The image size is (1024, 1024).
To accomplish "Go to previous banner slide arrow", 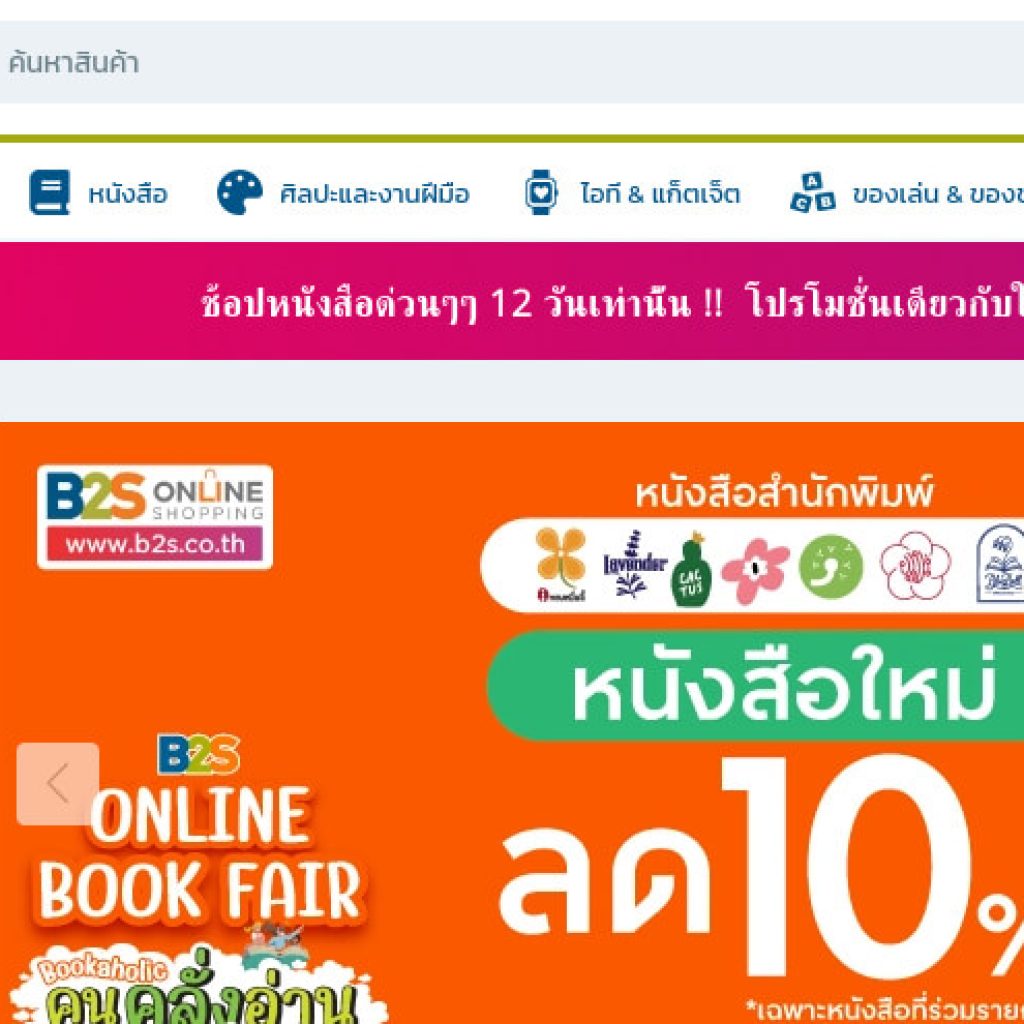I will [x=58, y=784].
